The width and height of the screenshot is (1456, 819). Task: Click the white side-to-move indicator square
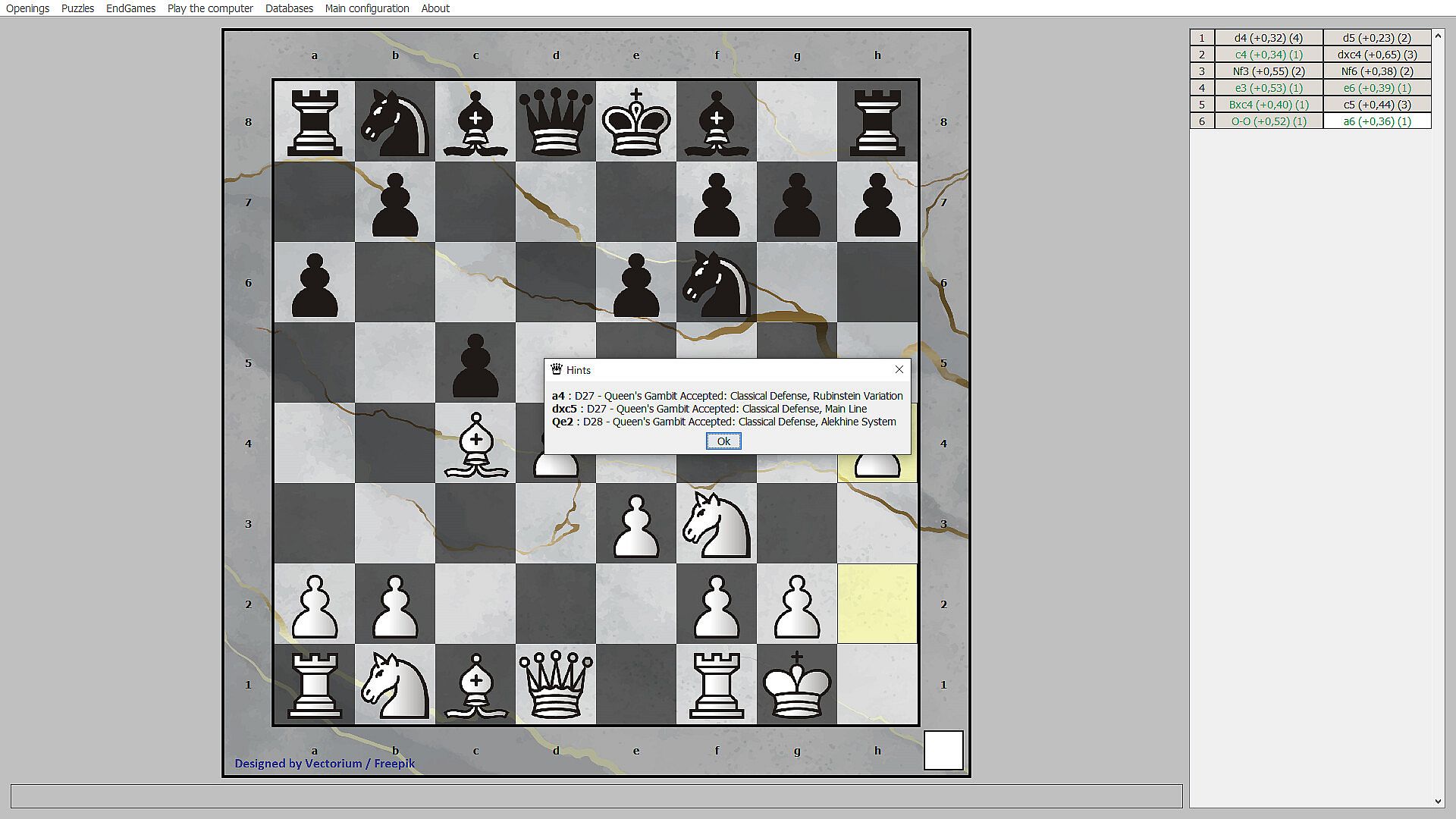point(943,750)
